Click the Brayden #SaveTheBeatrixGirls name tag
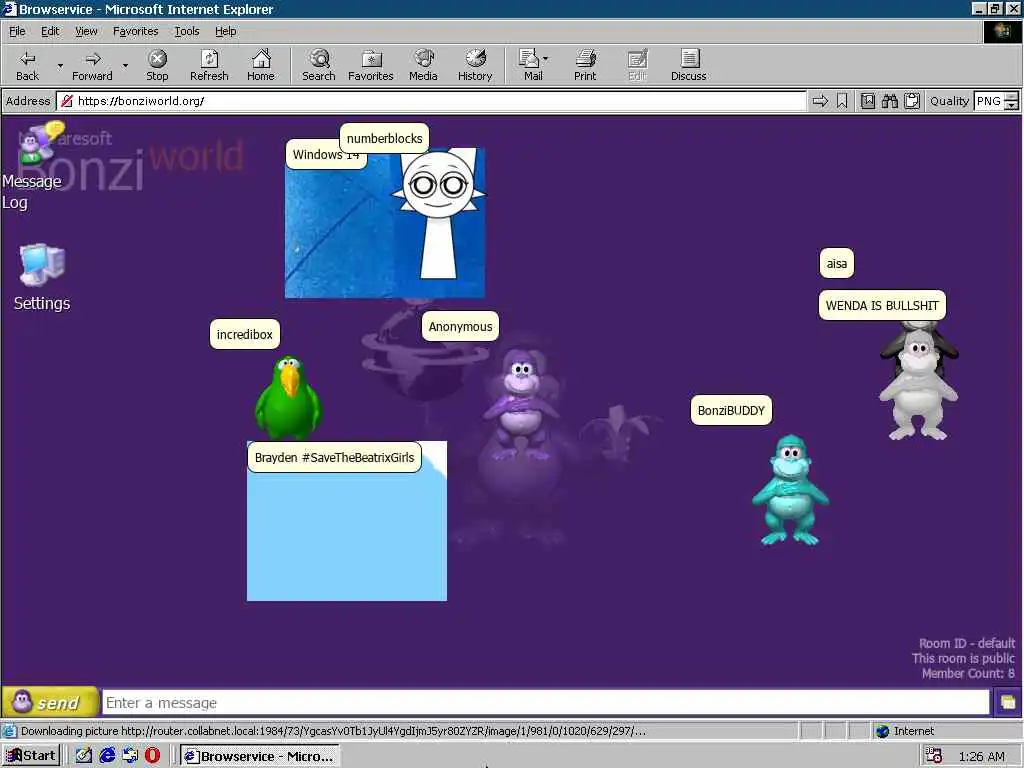Image resolution: width=1024 pixels, height=768 pixels. pos(334,458)
